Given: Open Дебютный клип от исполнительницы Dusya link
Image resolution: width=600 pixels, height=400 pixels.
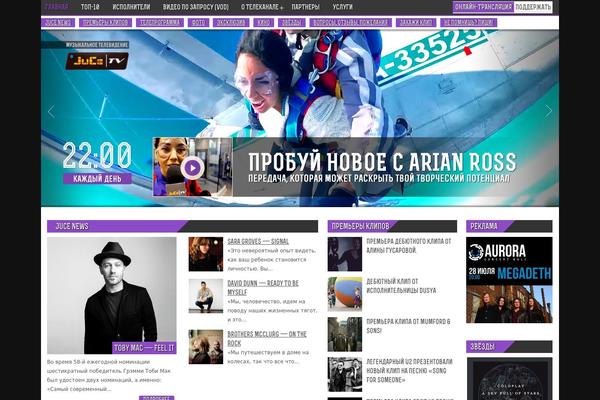Looking at the screenshot, I should click(401, 286).
